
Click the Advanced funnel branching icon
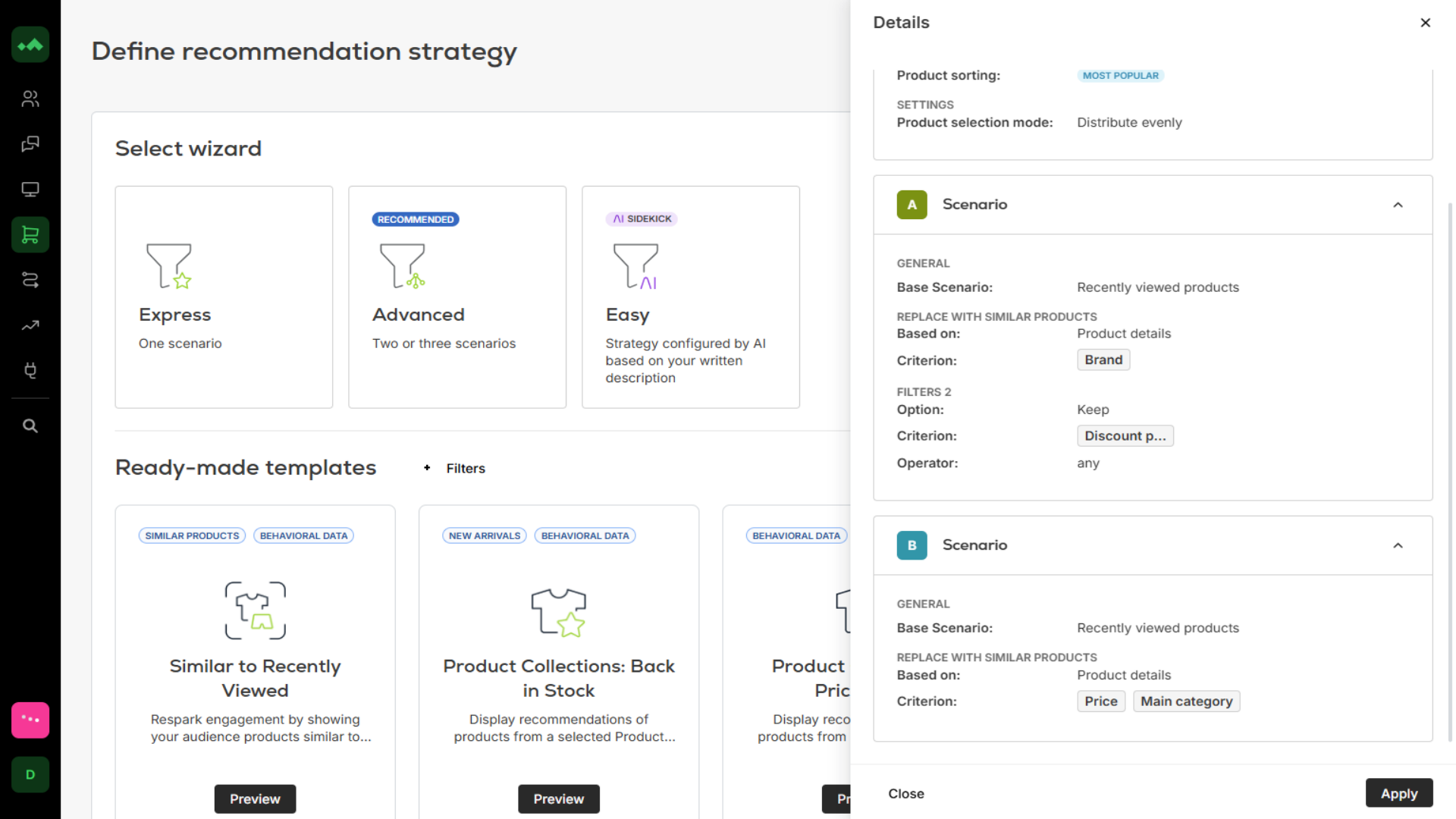403,266
